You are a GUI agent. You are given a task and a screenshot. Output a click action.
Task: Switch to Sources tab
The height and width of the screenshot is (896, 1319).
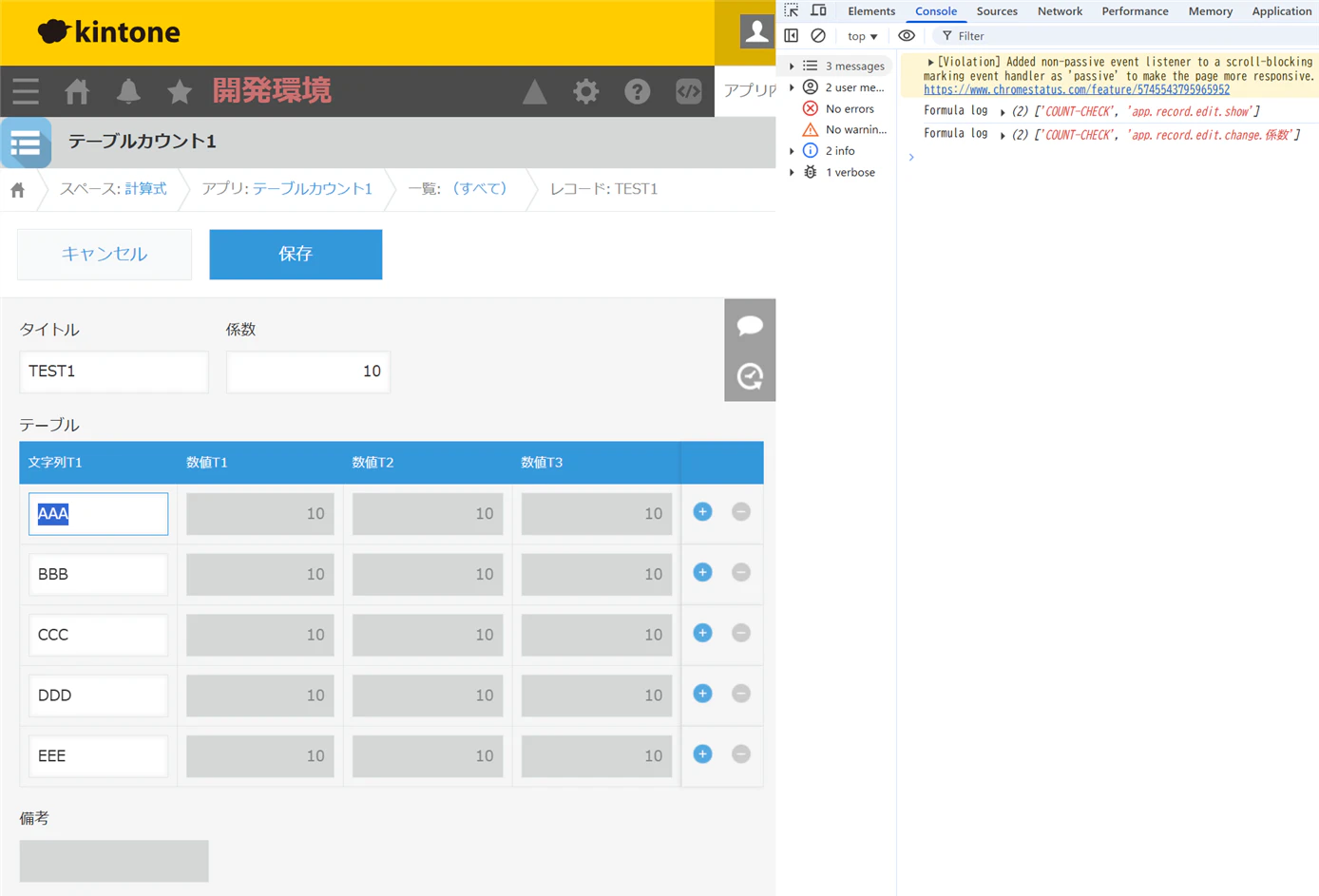(x=997, y=11)
